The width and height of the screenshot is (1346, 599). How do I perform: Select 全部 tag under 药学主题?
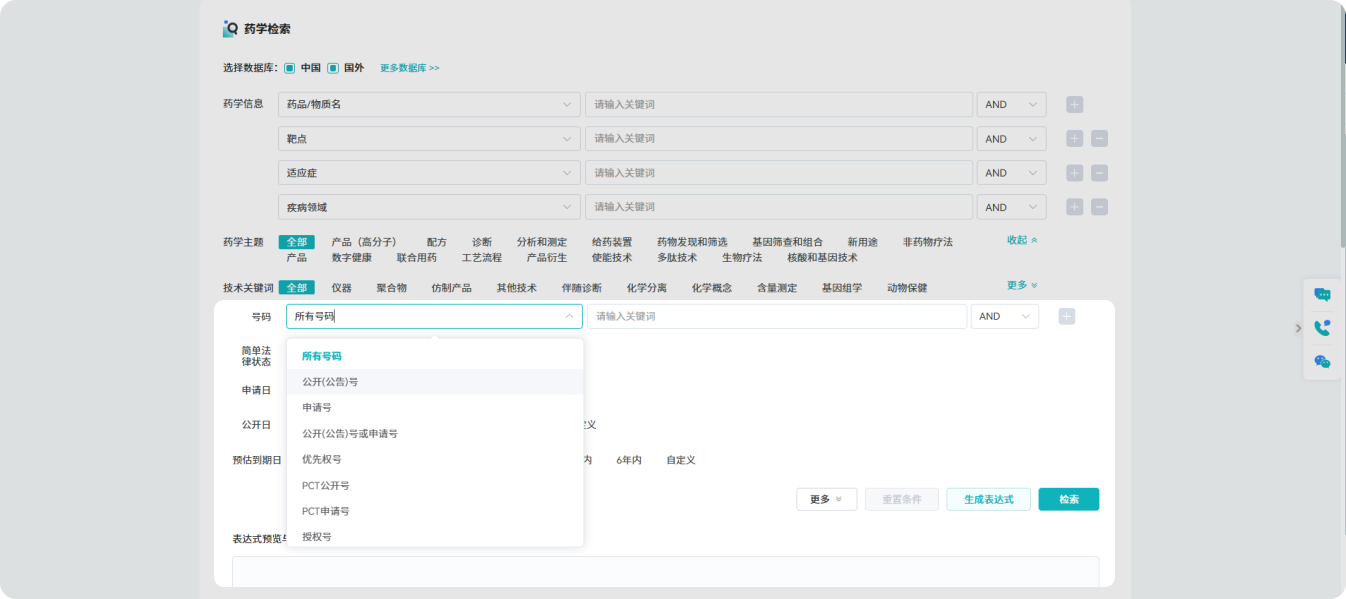pos(297,242)
